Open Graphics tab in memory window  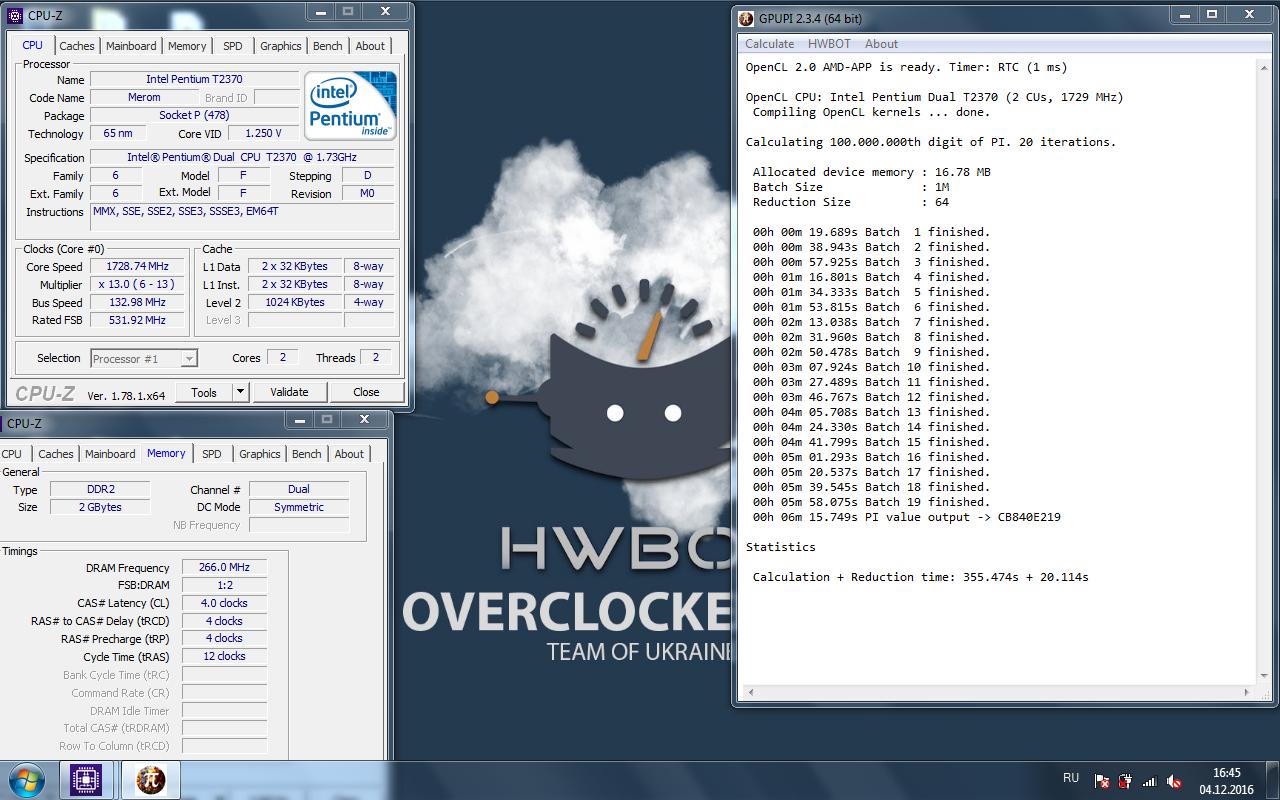tap(260, 454)
